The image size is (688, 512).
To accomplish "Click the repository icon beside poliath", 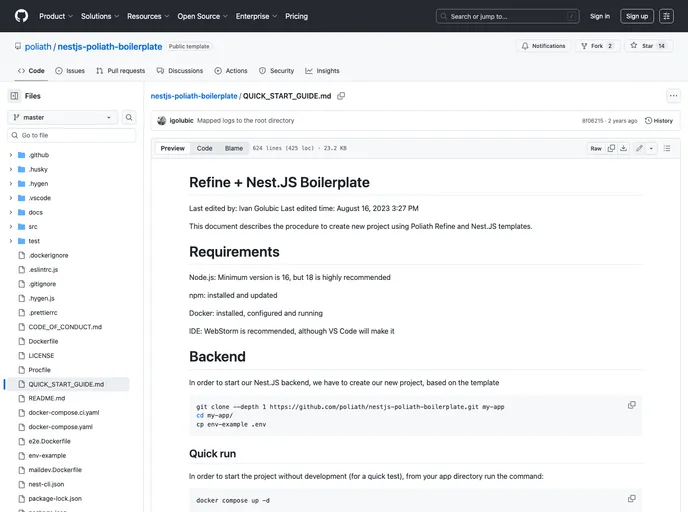I will click(x=18, y=46).
